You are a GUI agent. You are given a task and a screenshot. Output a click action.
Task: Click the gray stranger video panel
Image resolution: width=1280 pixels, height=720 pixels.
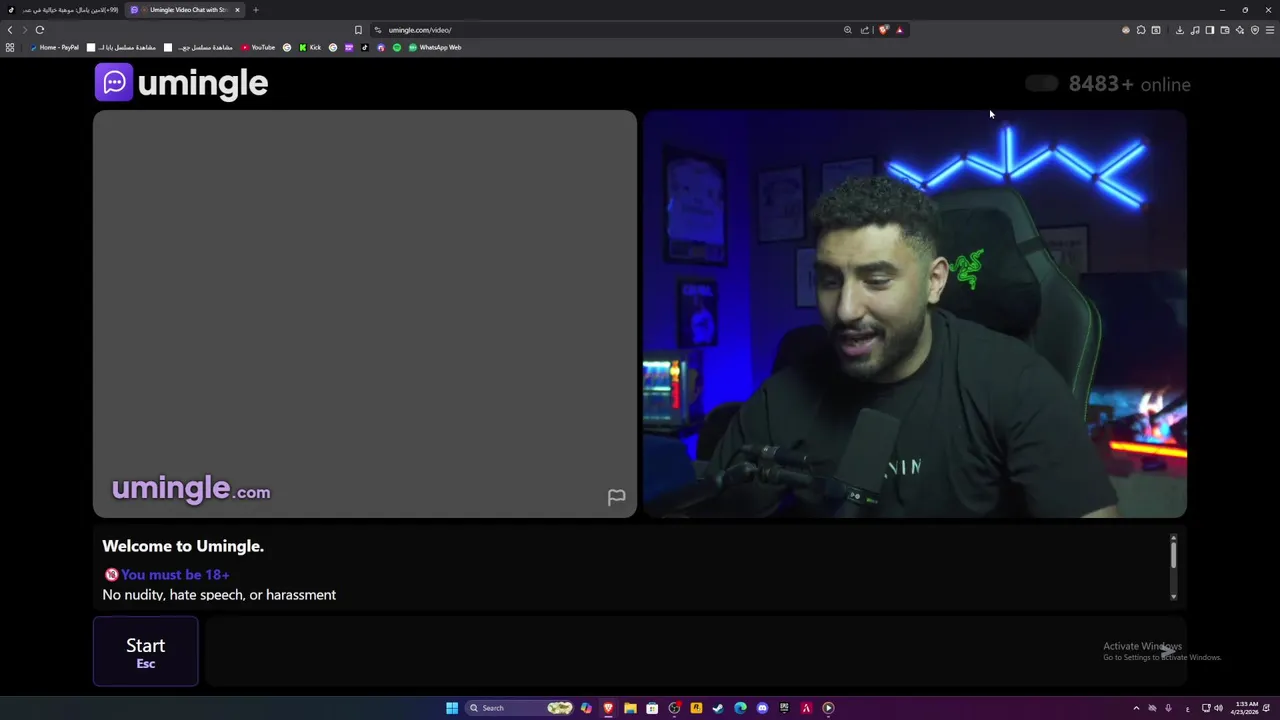(365, 314)
